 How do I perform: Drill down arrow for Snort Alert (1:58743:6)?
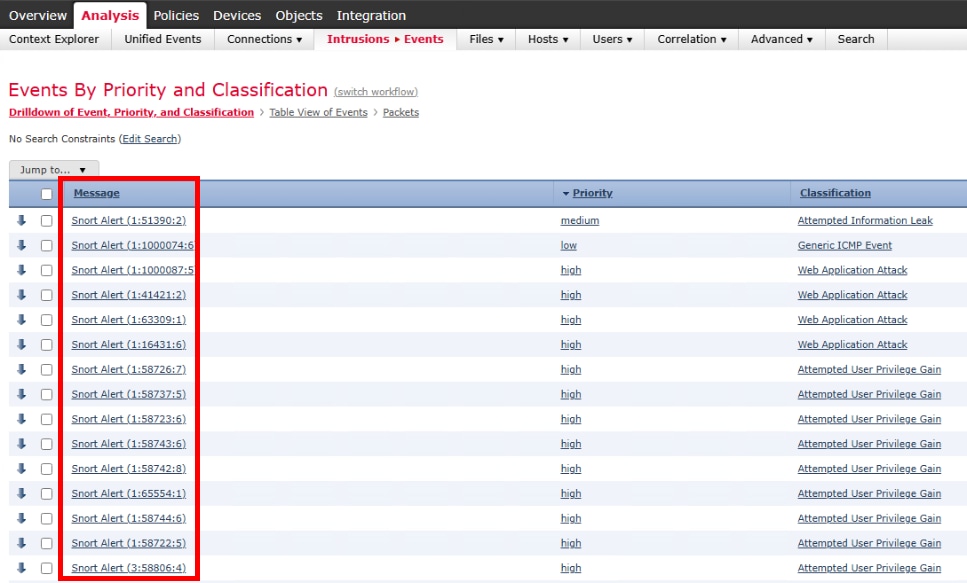22,444
